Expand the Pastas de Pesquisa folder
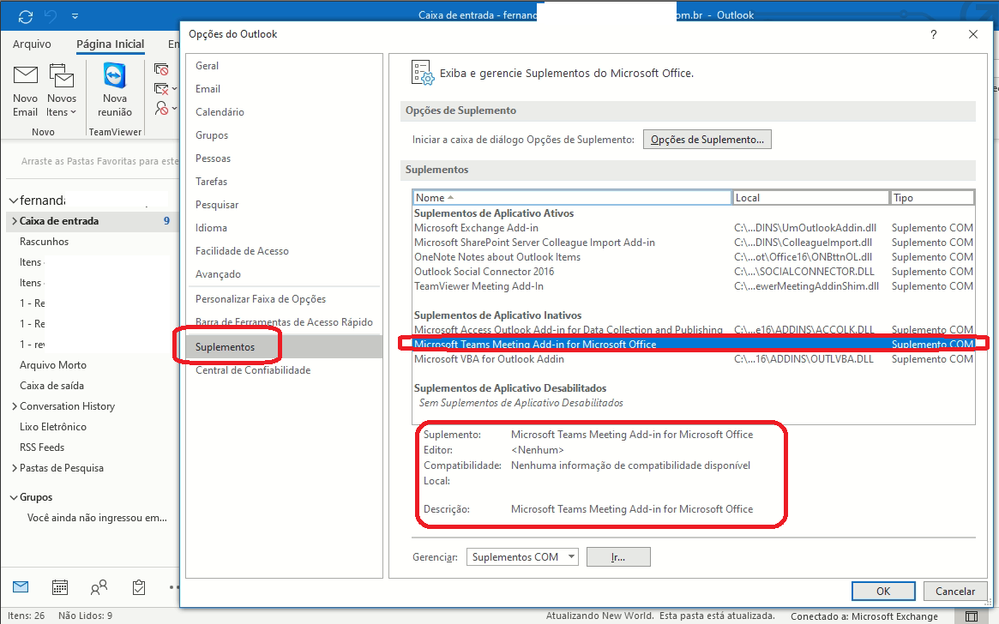The width and height of the screenshot is (999, 624). pos(14,468)
